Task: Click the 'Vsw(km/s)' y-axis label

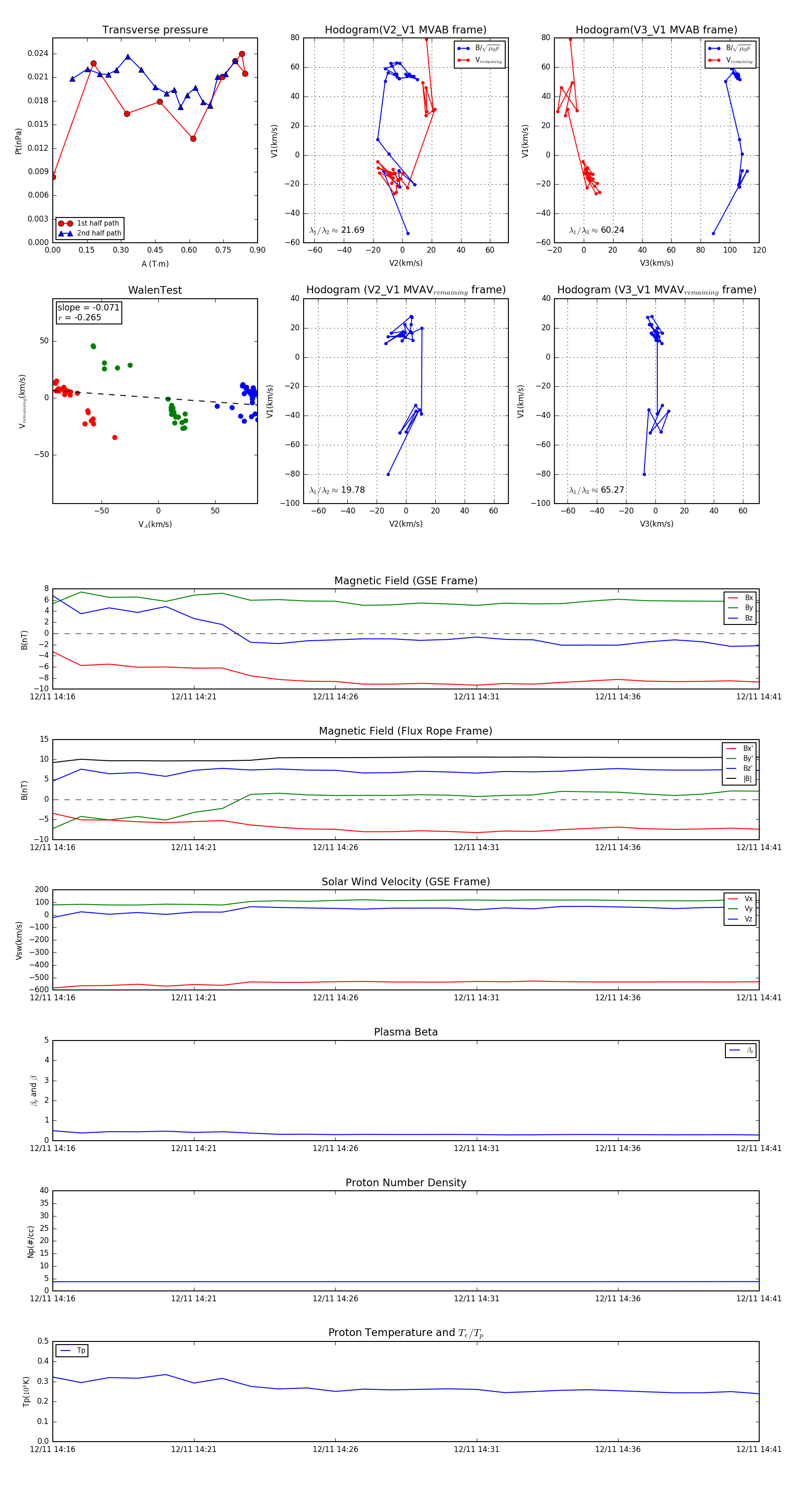Action: tap(18, 940)
